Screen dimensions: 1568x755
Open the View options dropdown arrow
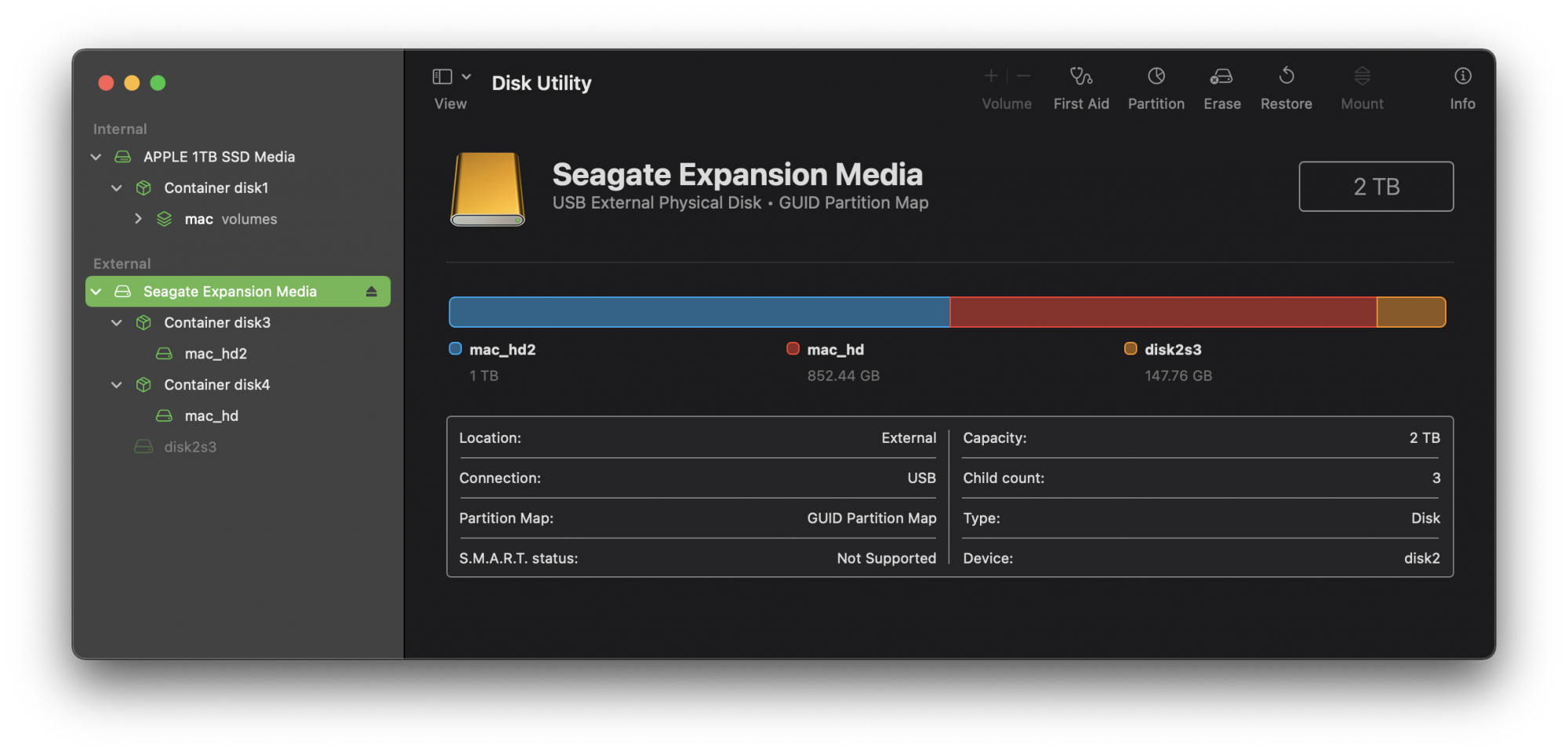click(466, 76)
